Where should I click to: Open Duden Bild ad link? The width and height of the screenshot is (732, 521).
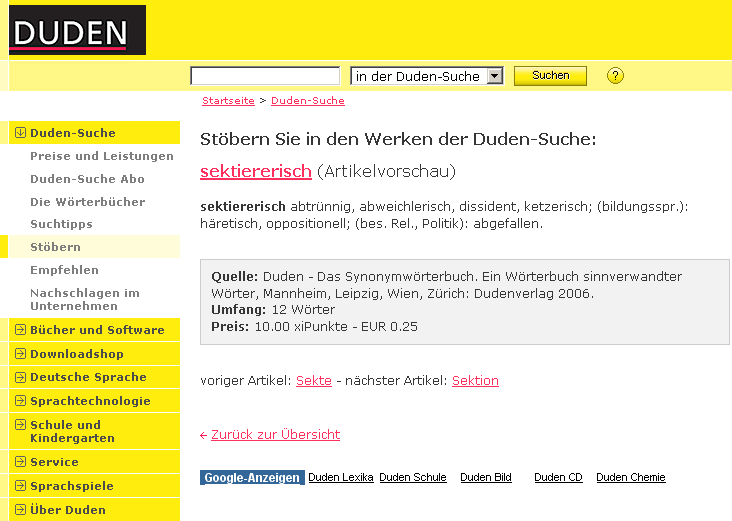(x=486, y=477)
